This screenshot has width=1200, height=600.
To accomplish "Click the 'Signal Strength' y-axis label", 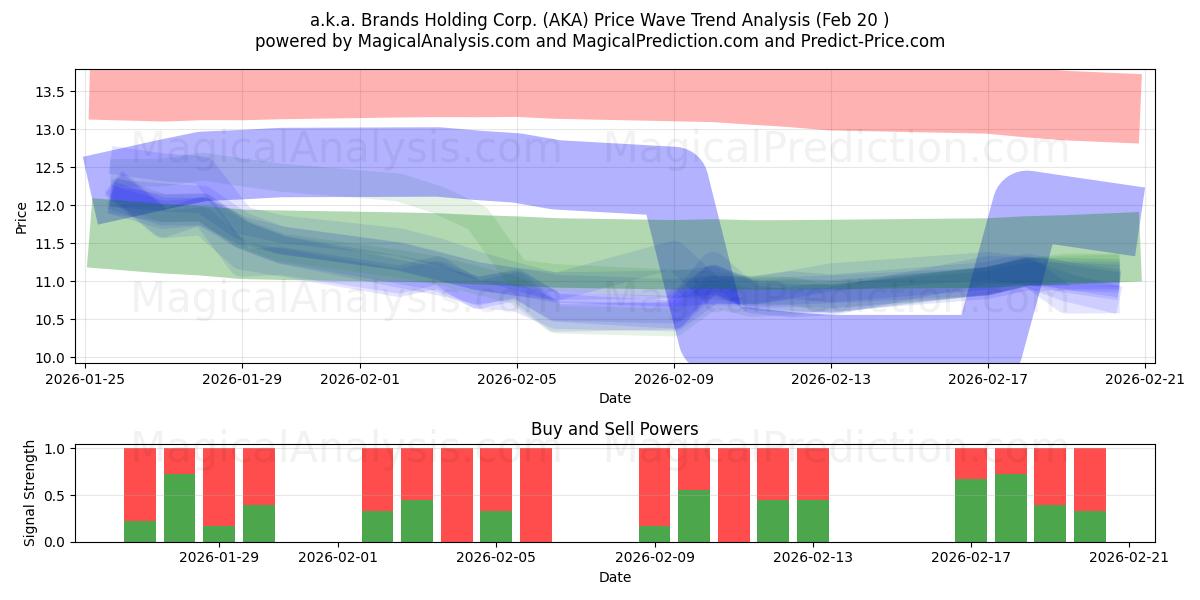I will coord(30,493).
